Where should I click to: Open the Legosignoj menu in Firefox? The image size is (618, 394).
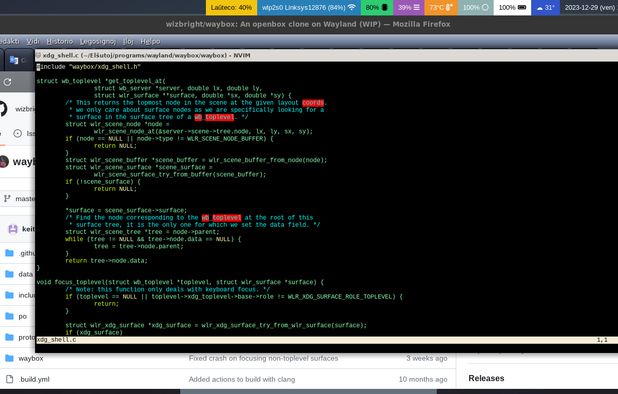(98, 41)
